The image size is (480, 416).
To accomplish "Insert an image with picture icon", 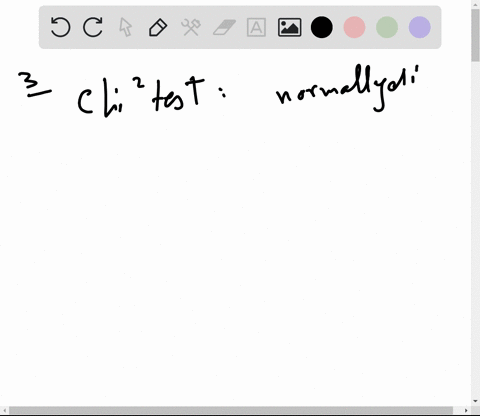I will pyautogui.click(x=290, y=27).
